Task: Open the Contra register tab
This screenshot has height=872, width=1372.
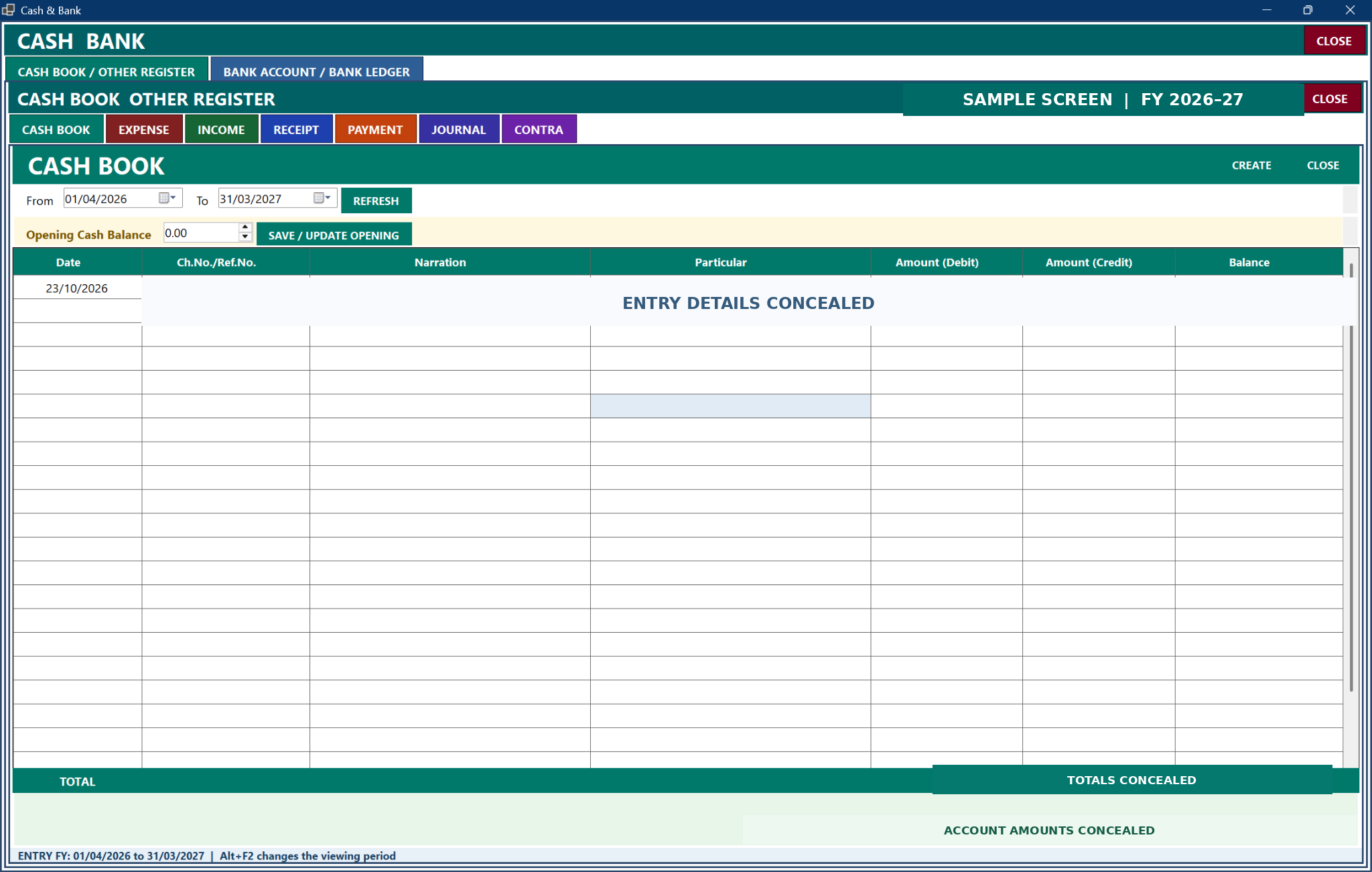Action: pyautogui.click(x=539, y=129)
